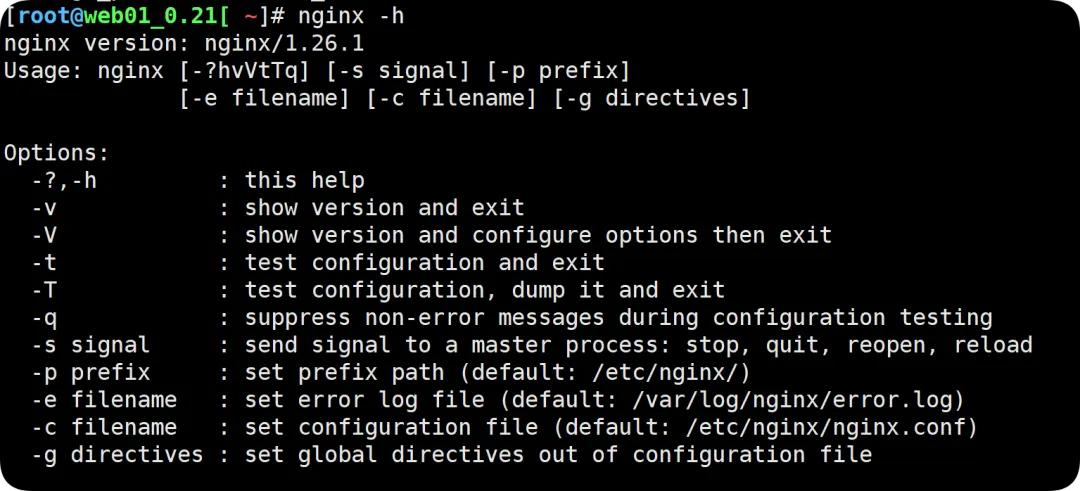The image size is (1080, 491).
Task: Click the '-q' suppress messages flag
Action: click(x=43, y=319)
